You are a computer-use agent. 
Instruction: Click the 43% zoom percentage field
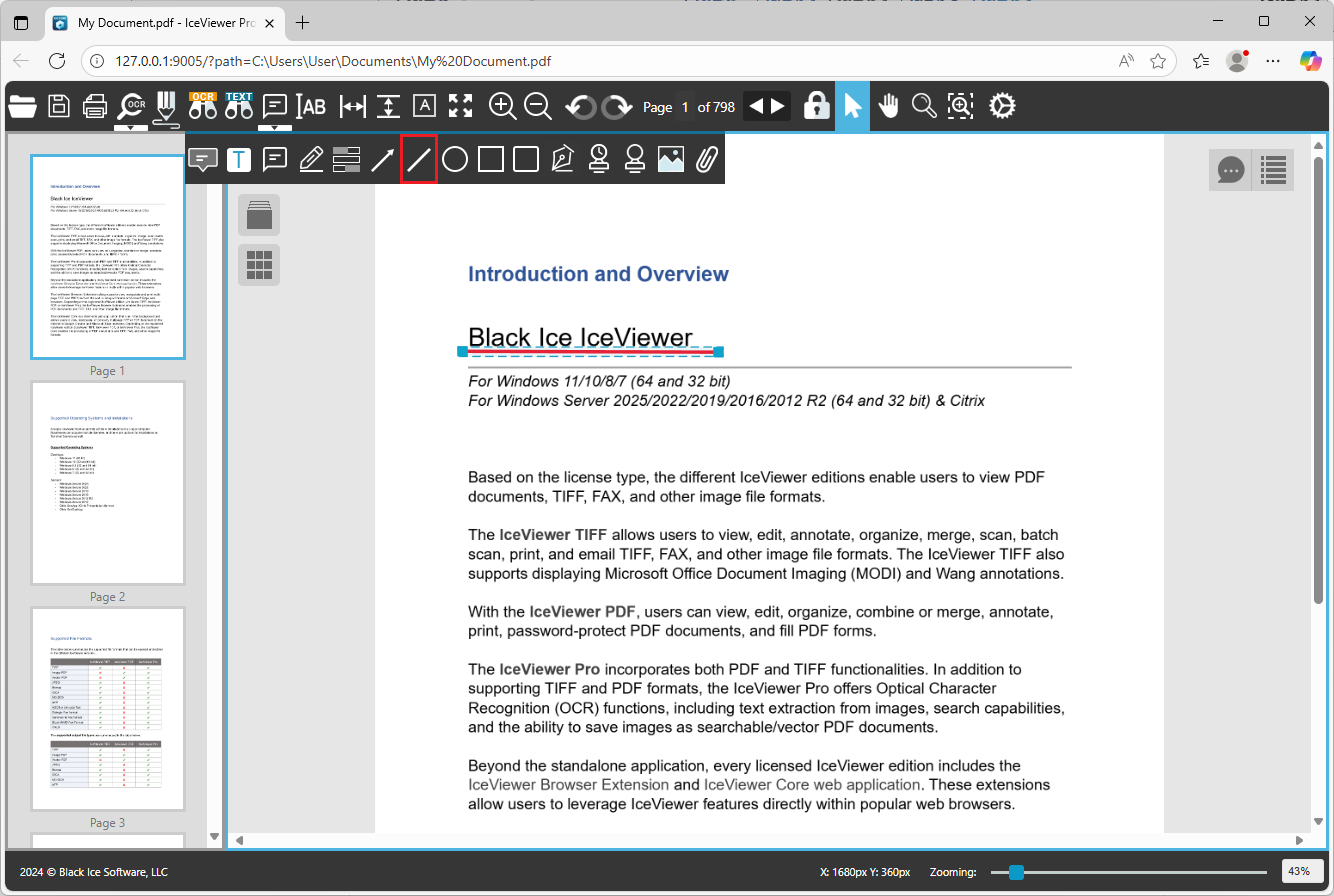click(1300, 871)
